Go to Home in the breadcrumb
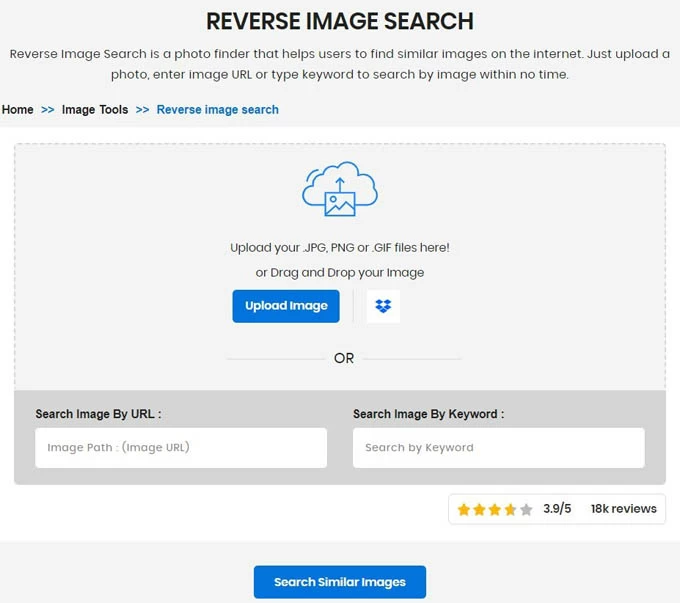Screen dimensions: 680x603 tap(18, 110)
